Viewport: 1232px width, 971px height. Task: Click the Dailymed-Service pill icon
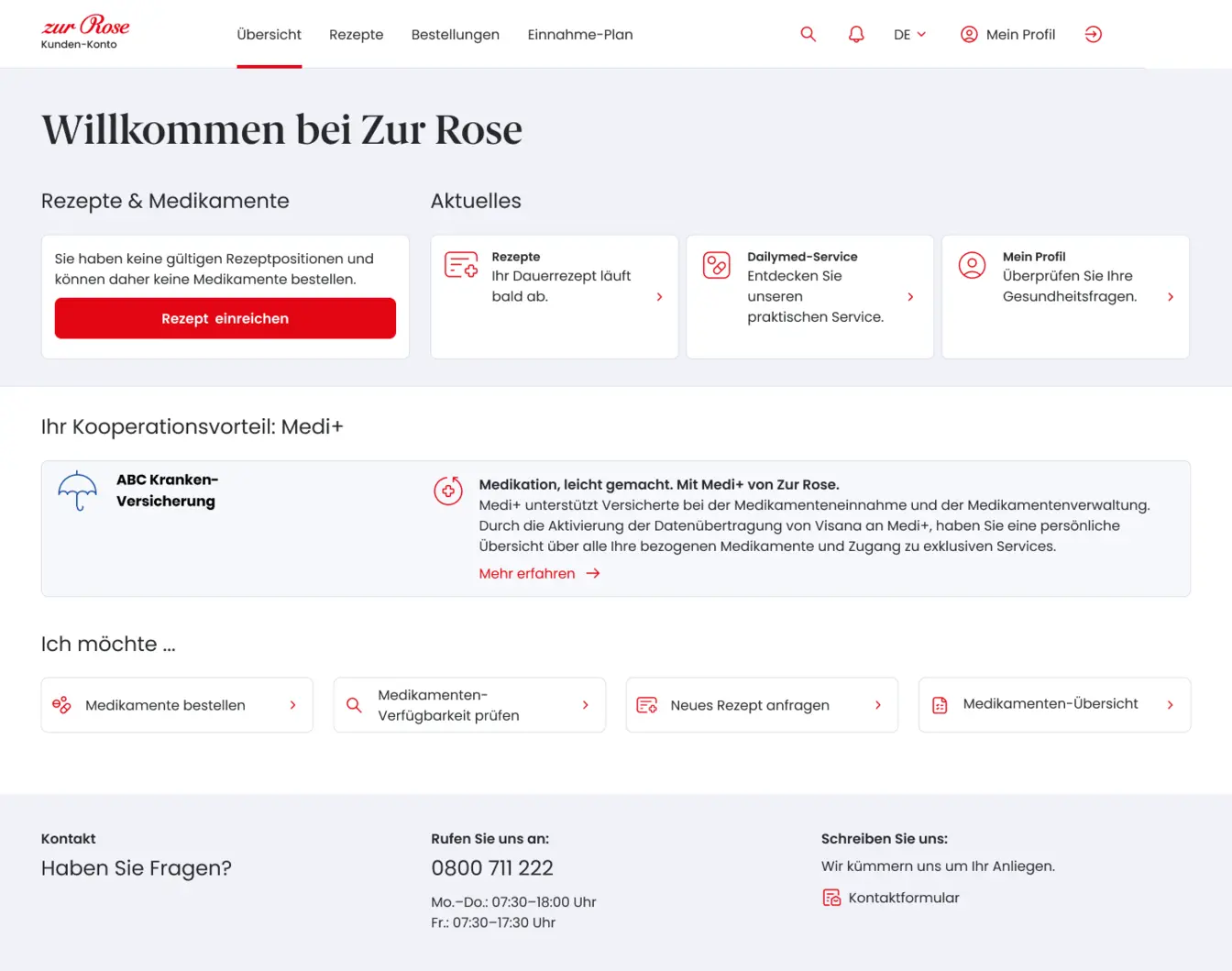click(716, 265)
